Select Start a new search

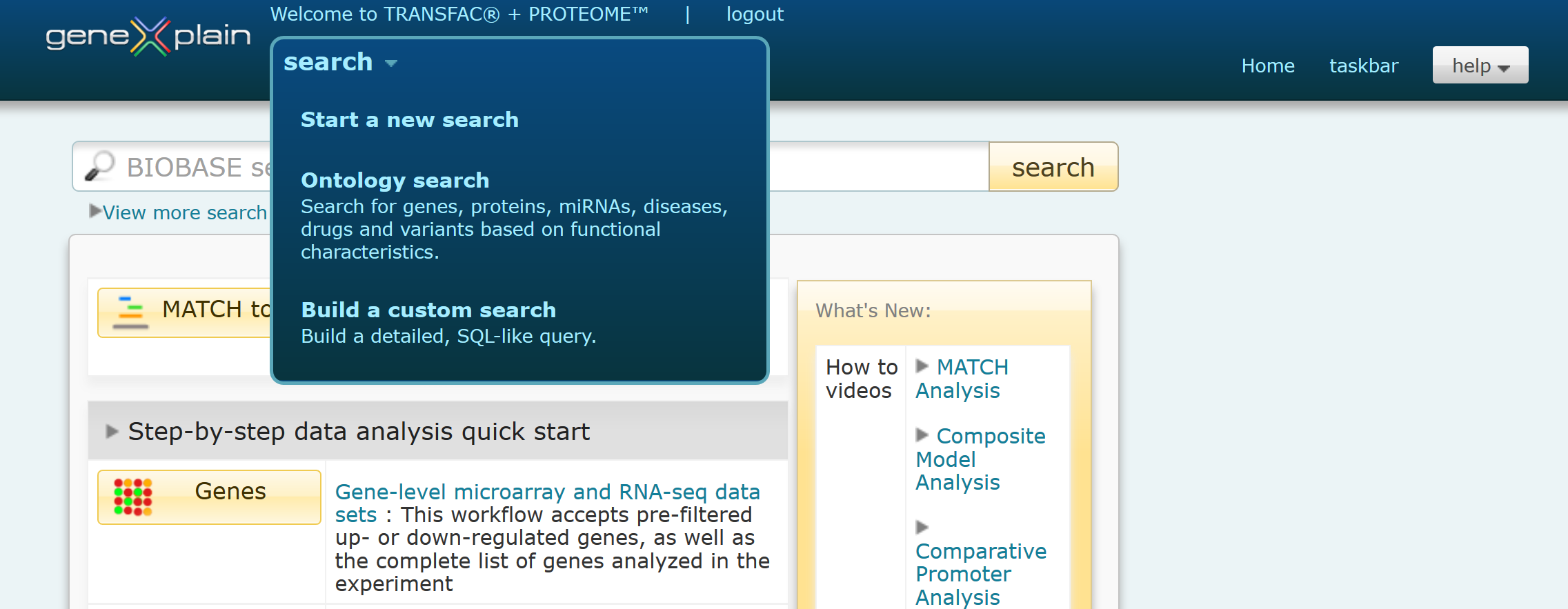(x=410, y=119)
